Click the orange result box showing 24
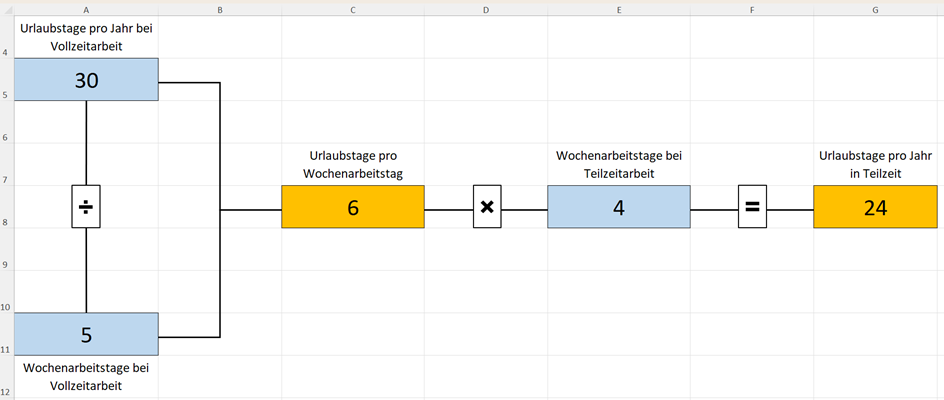Viewport: 944px width, 400px height. [876, 207]
